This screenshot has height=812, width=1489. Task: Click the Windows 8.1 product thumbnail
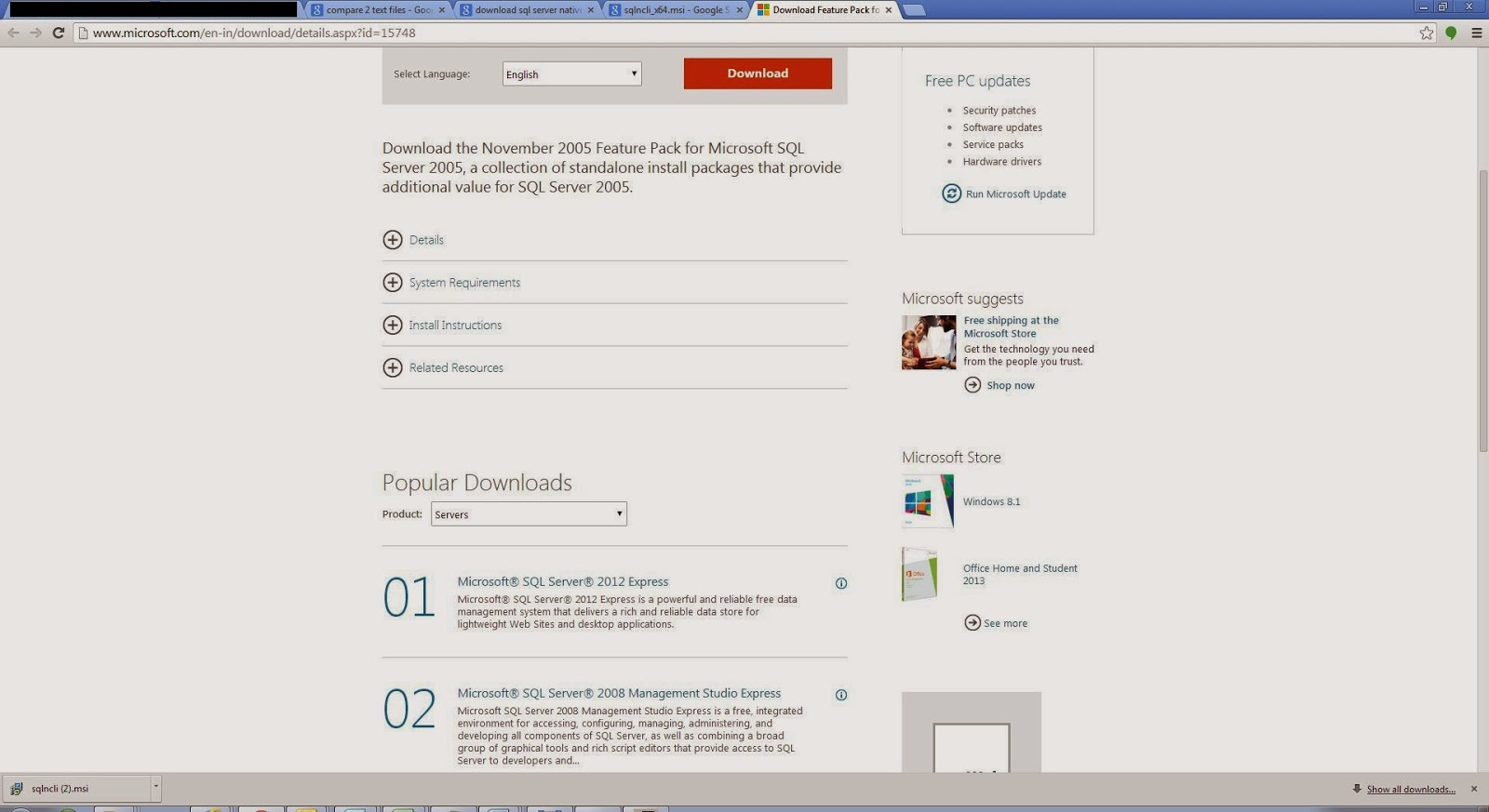[928, 501]
